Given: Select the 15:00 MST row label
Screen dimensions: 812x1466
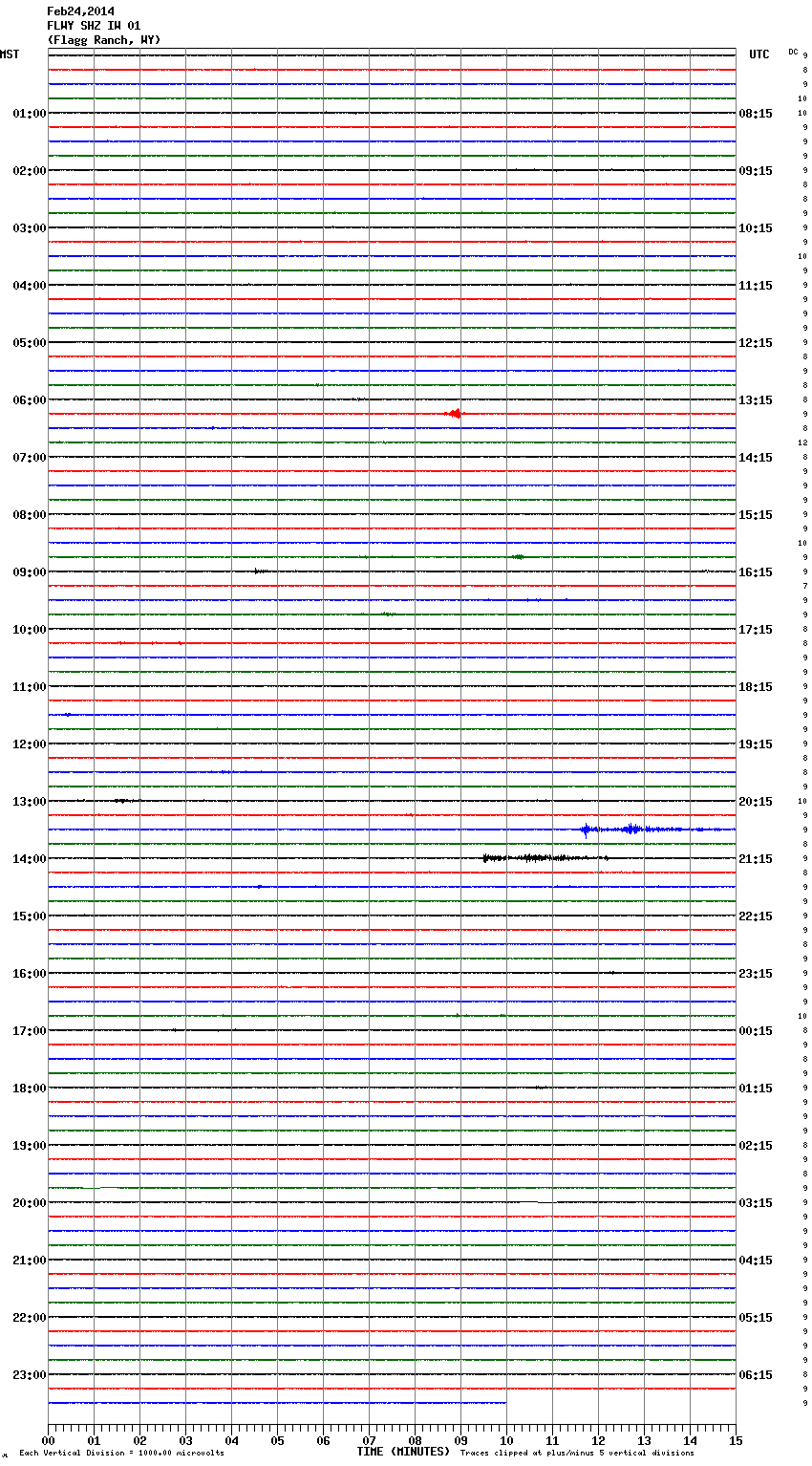Looking at the screenshot, I should click(x=29, y=916).
